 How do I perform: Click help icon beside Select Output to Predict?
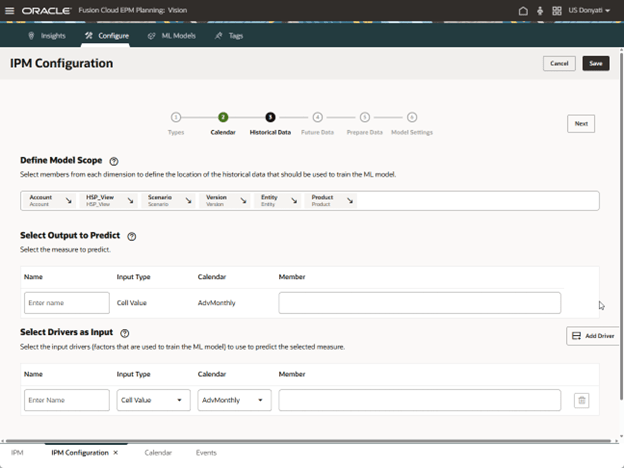(132, 237)
